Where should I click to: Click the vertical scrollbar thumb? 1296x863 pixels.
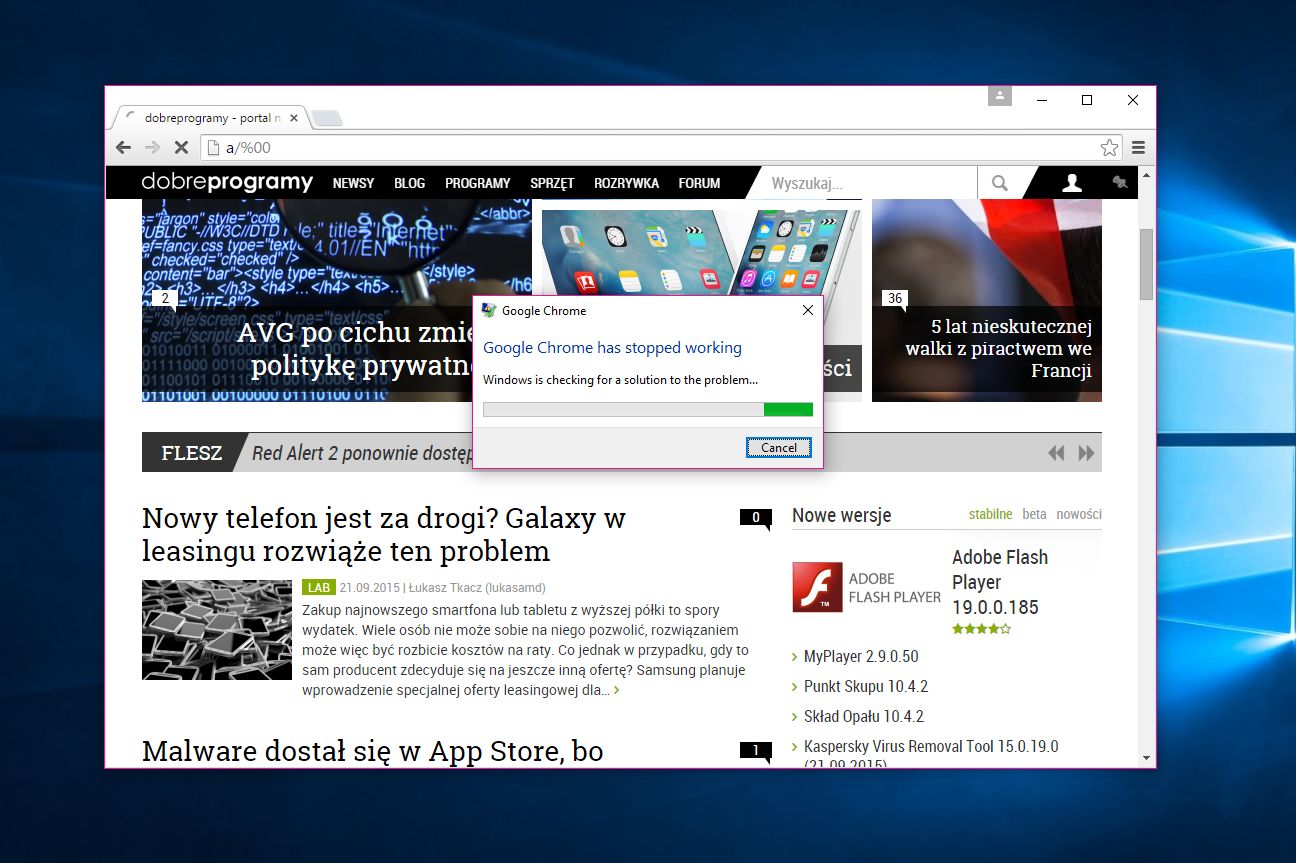[1146, 264]
